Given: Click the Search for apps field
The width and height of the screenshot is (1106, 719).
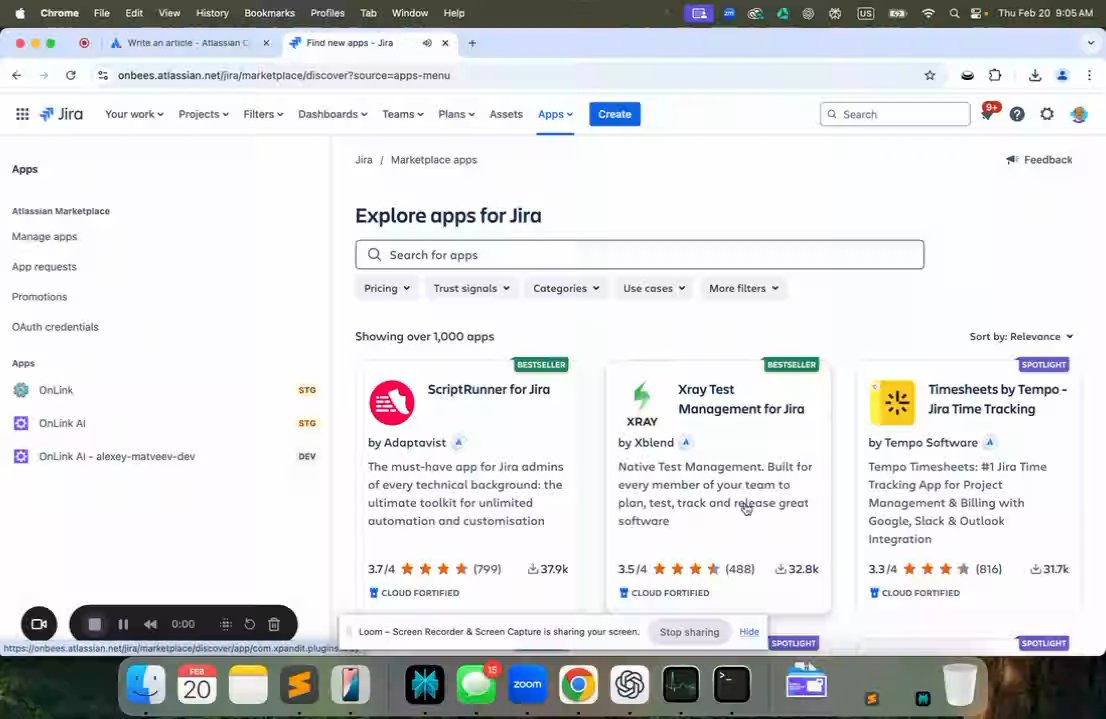Looking at the screenshot, I should coord(640,255).
